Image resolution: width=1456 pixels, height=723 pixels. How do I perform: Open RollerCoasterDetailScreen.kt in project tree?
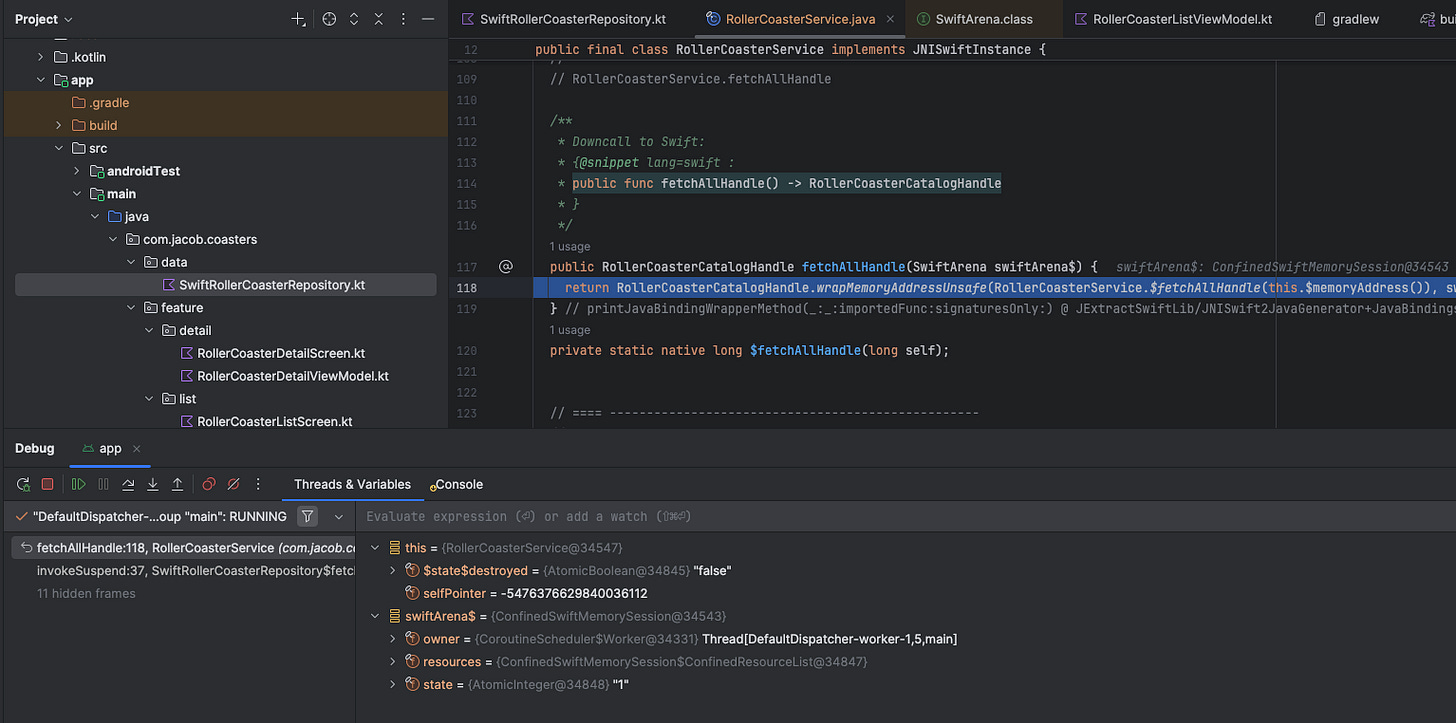(x=280, y=353)
